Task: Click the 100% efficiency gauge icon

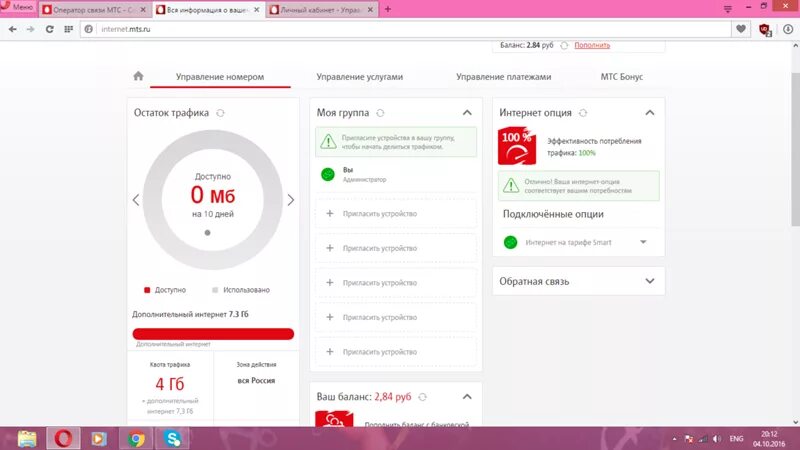Action: pos(517,146)
